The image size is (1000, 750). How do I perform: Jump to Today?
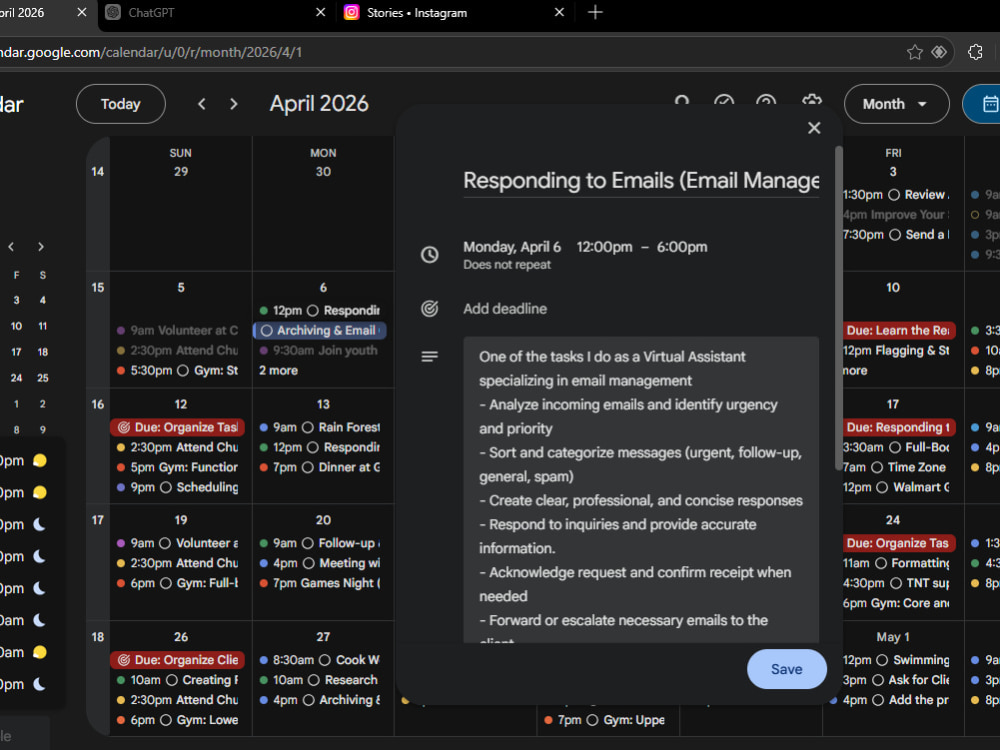pos(121,104)
